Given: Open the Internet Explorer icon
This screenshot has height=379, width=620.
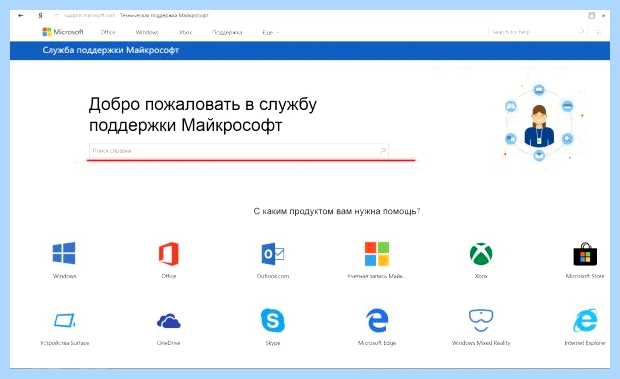Looking at the screenshot, I should click(586, 321).
